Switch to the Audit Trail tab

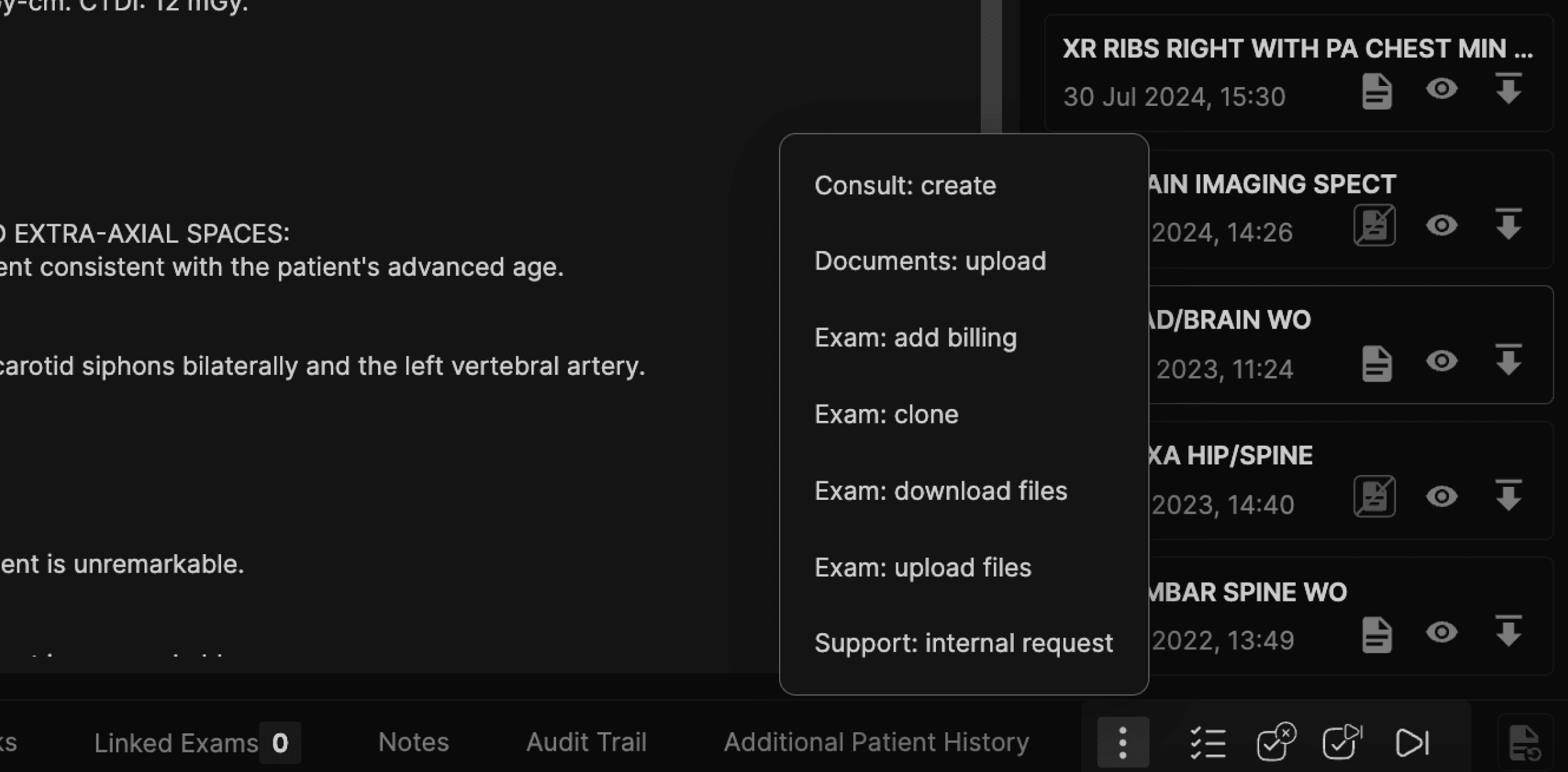click(586, 742)
